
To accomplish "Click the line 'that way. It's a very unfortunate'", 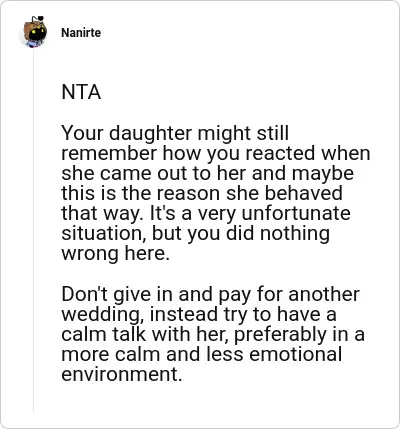I will pos(206,213).
